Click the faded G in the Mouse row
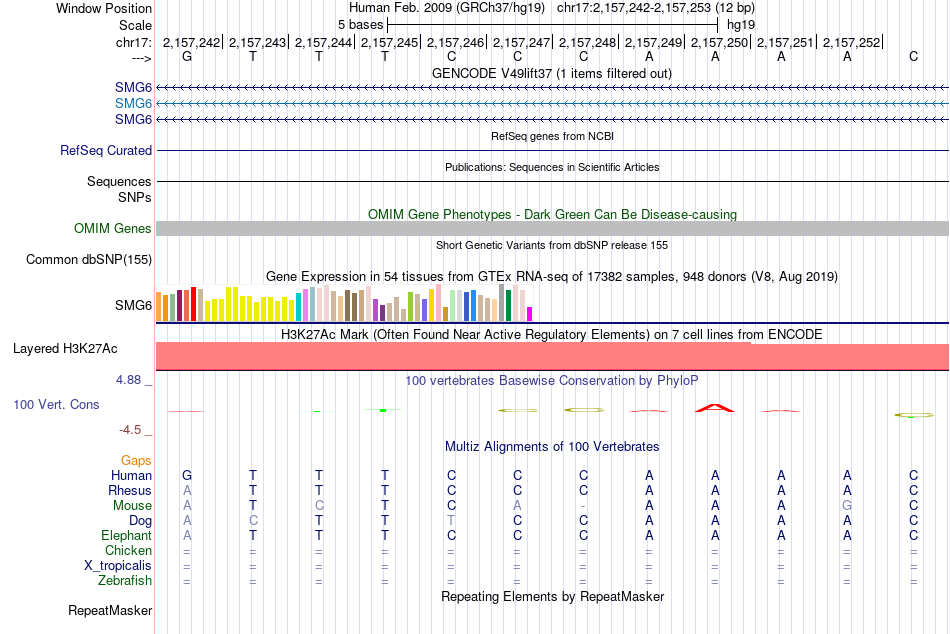950x634 pixels. [x=847, y=506]
